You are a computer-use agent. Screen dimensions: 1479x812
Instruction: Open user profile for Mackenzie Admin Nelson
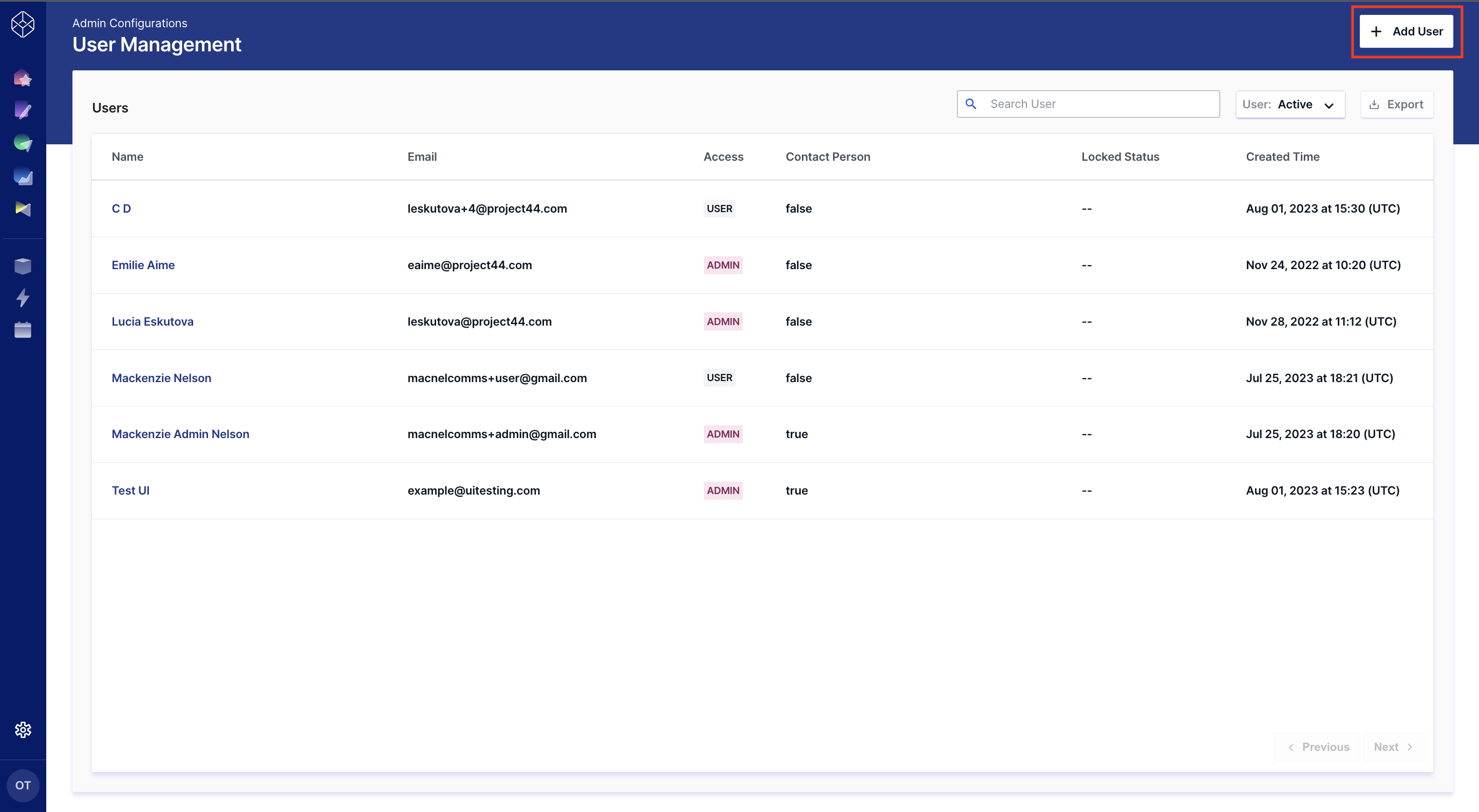pos(180,434)
